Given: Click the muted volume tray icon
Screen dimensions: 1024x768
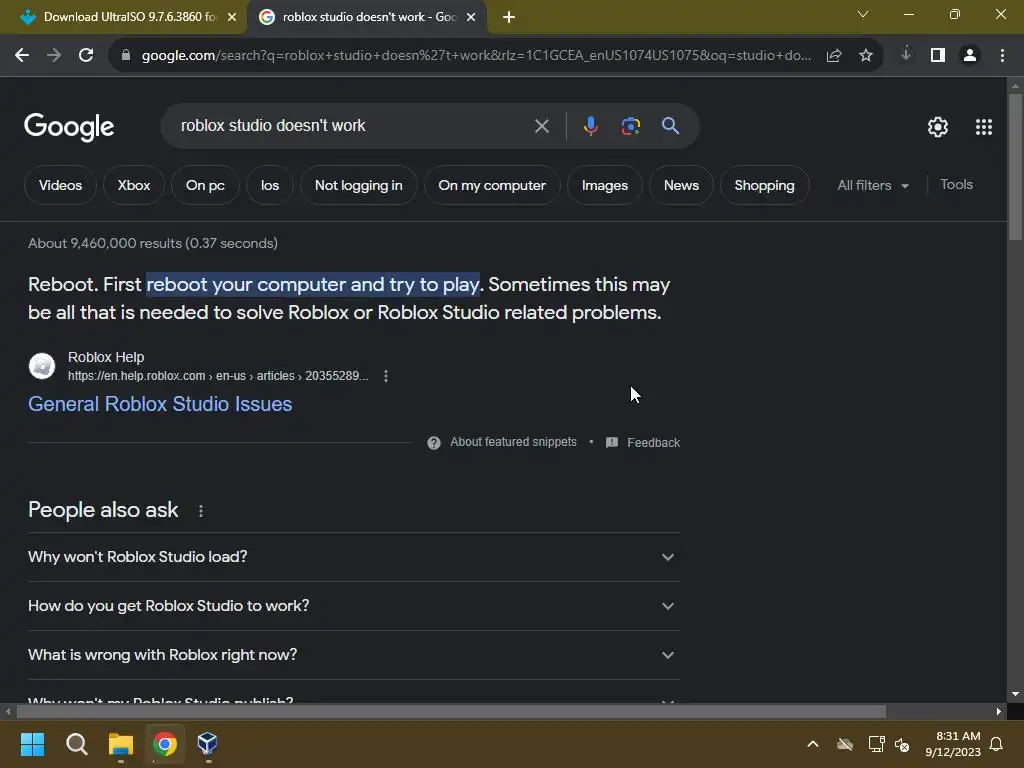Looking at the screenshot, I should coord(902,744).
